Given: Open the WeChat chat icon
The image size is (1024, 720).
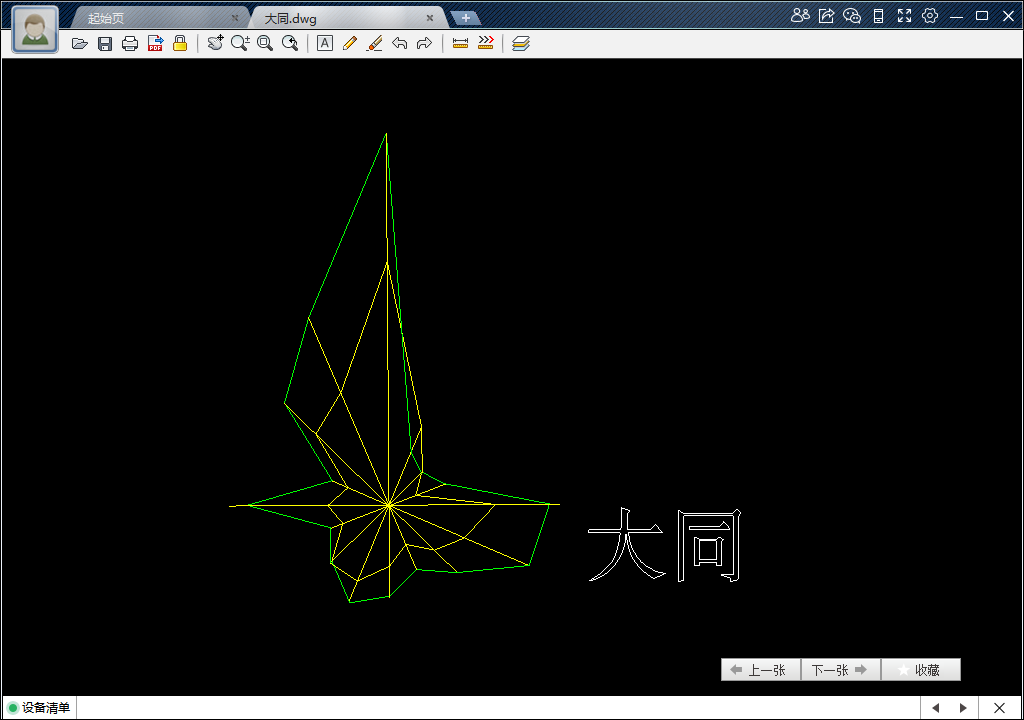Looking at the screenshot, I should coord(852,16).
